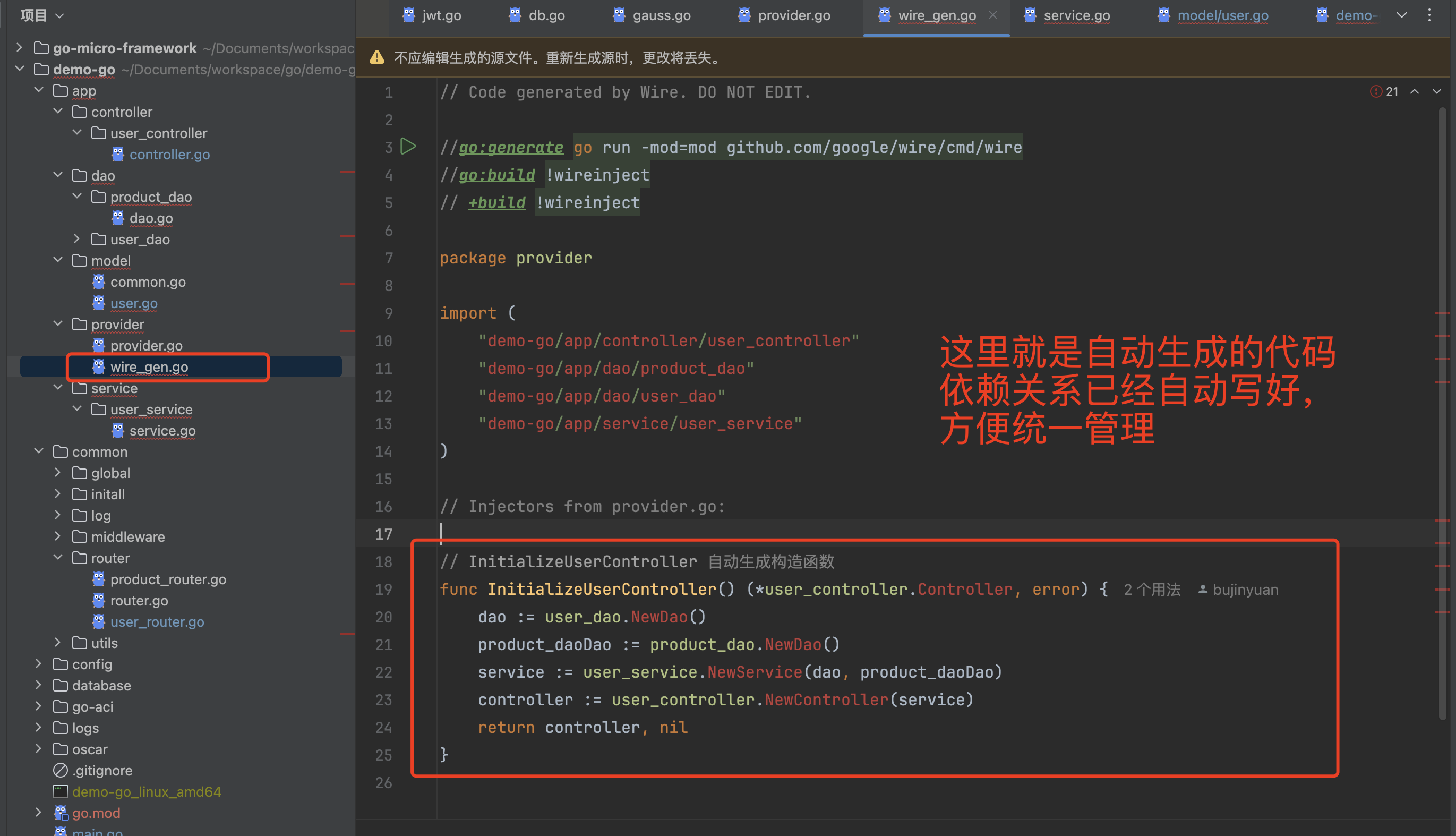Screen dimensions: 1456x836
Task: Jump to previous highlighted error arrow
Action: (x=1415, y=91)
